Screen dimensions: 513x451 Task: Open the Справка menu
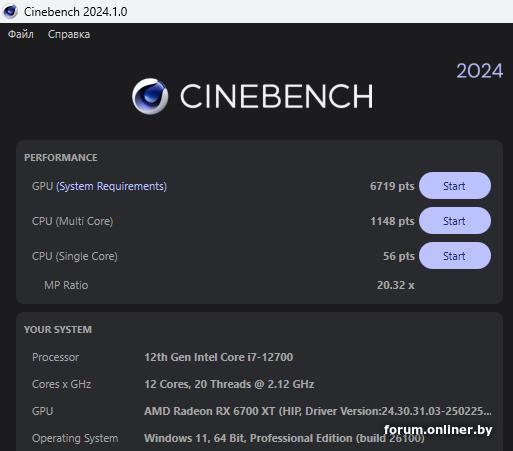click(x=69, y=34)
